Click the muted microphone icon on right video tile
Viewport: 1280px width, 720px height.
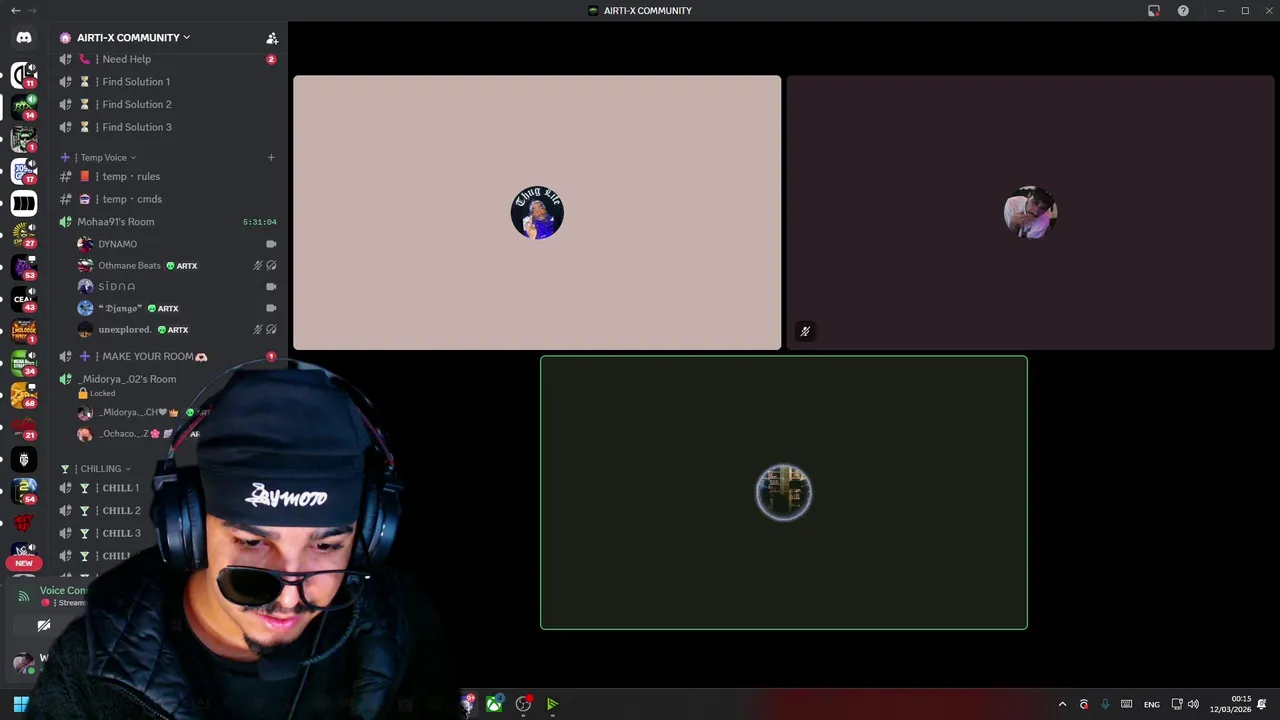pos(805,332)
